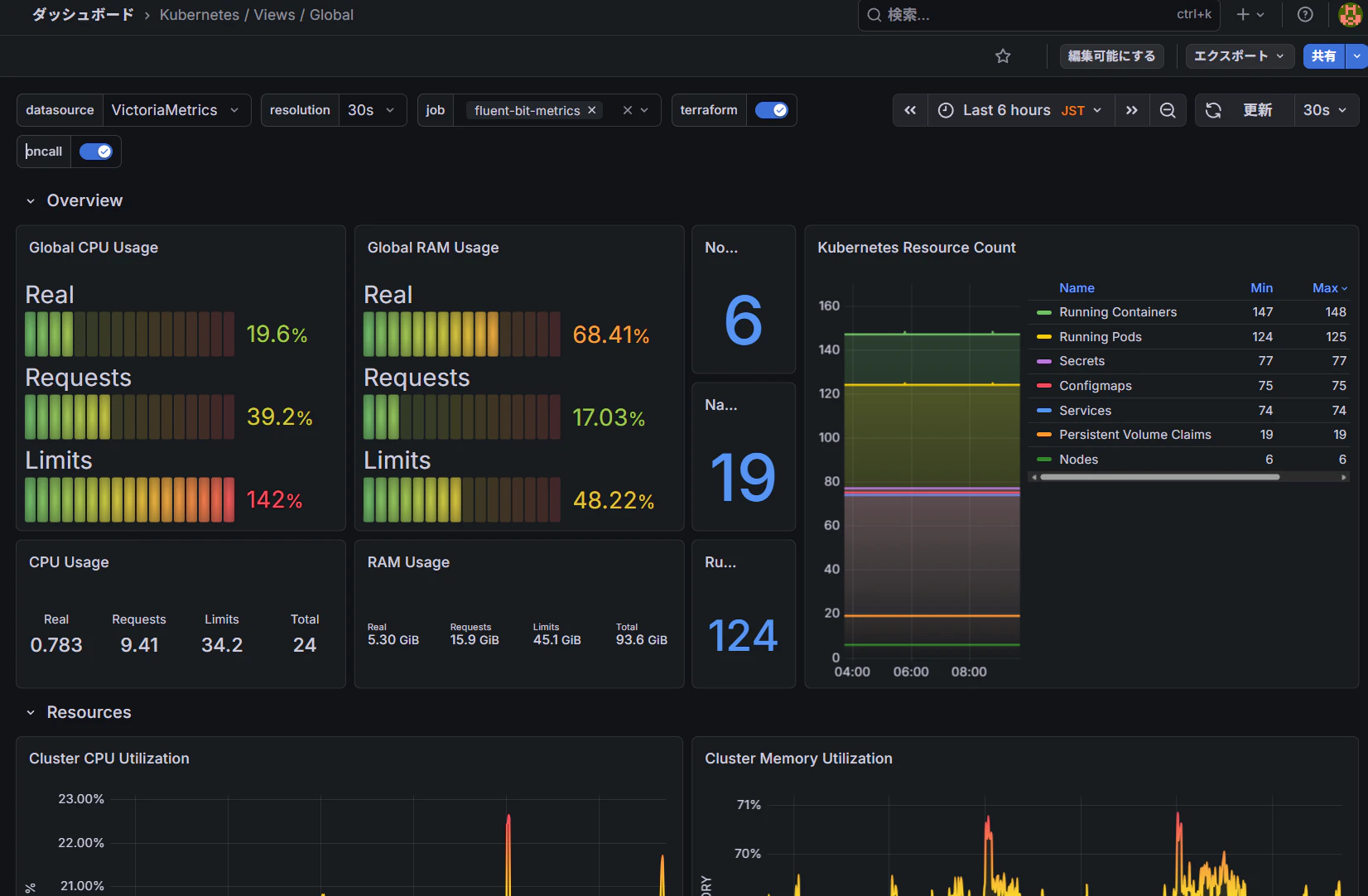Toggle Nodes series in legend
Image resolution: width=1368 pixels, height=896 pixels.
pos(1078,460)
